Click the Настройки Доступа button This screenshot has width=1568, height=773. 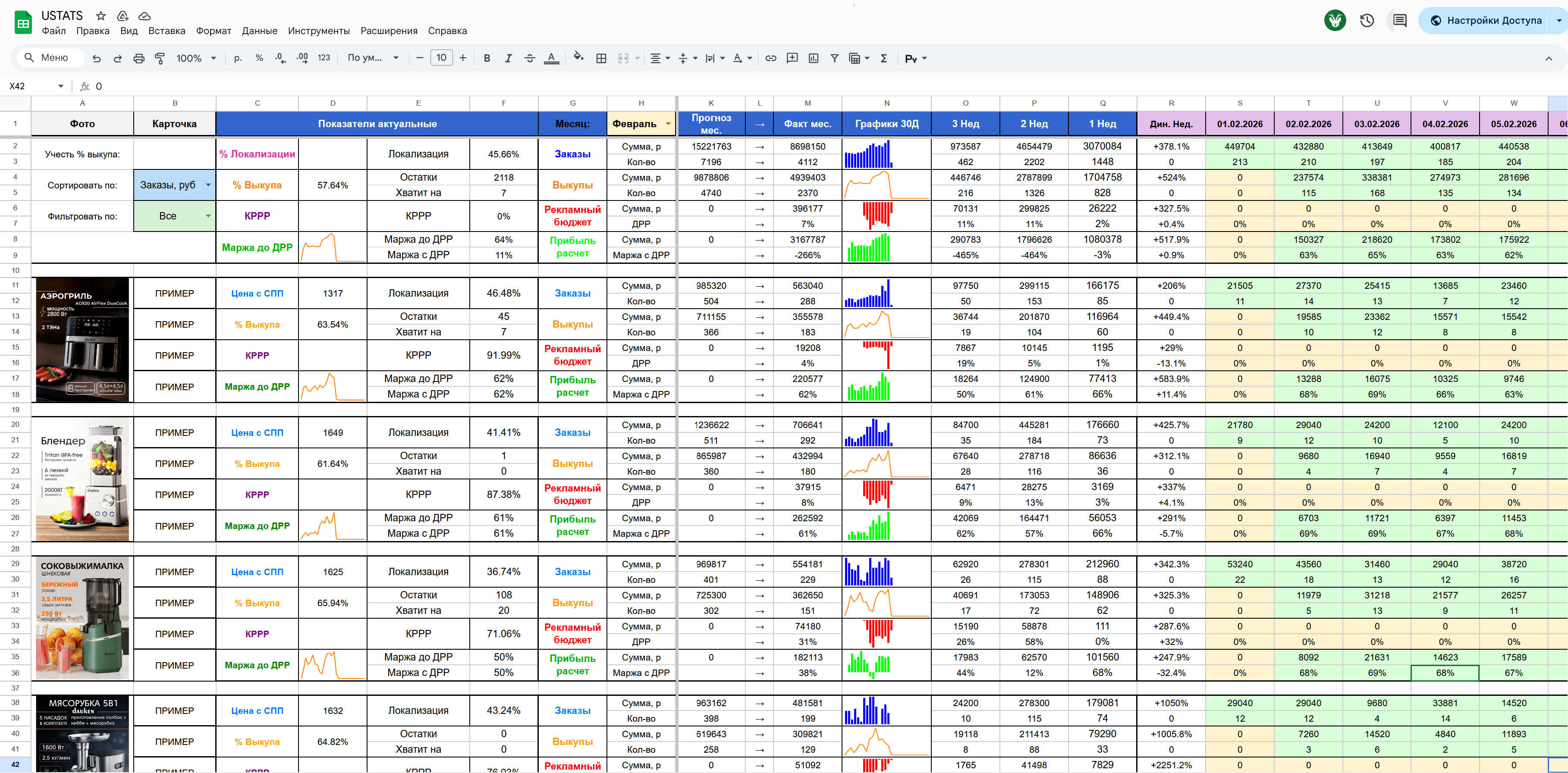pyautogui.click(x=1486, y=21)
